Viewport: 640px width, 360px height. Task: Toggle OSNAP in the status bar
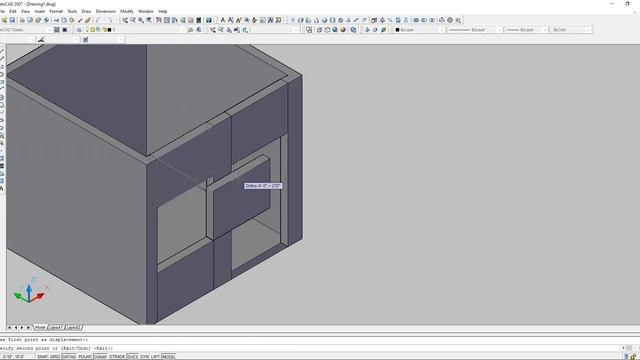click(x=100, y=357)
